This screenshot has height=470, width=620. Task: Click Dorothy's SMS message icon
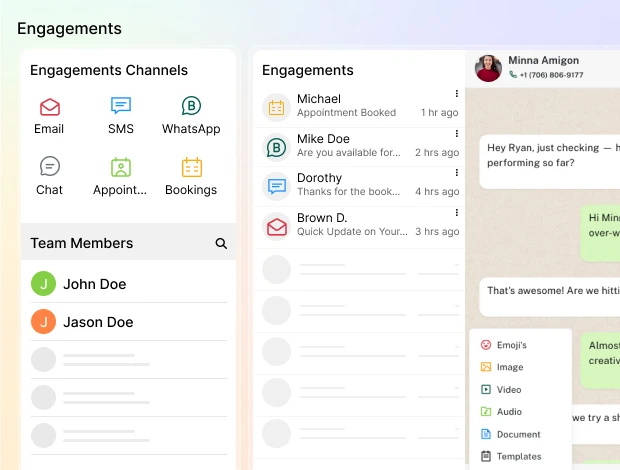pos(276,186)
